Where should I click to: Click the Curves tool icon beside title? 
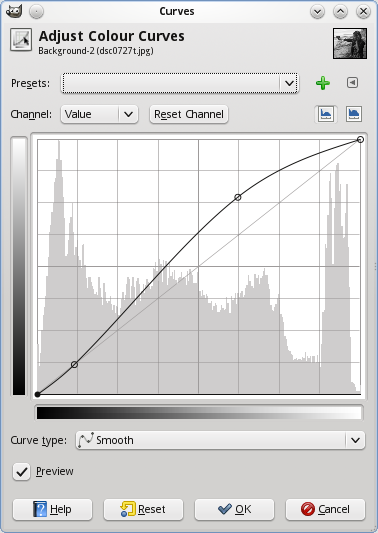[x=21, y=40]
